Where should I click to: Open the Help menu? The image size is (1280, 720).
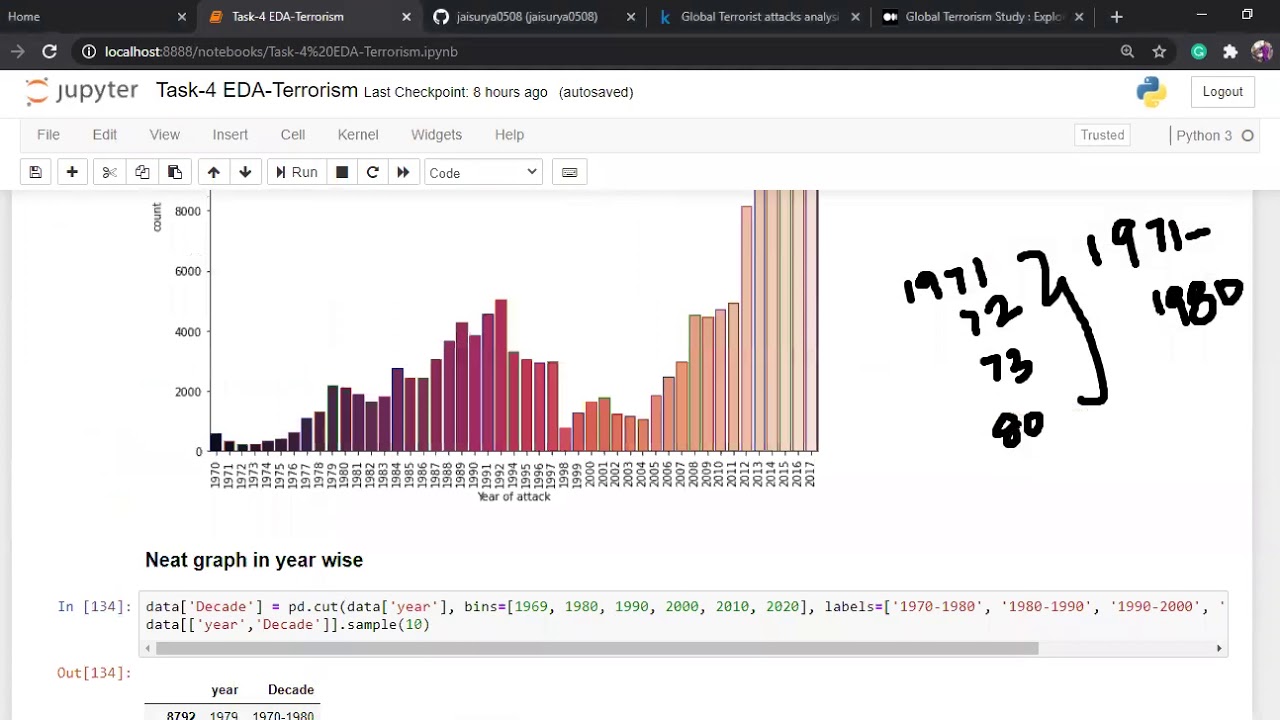509,134
